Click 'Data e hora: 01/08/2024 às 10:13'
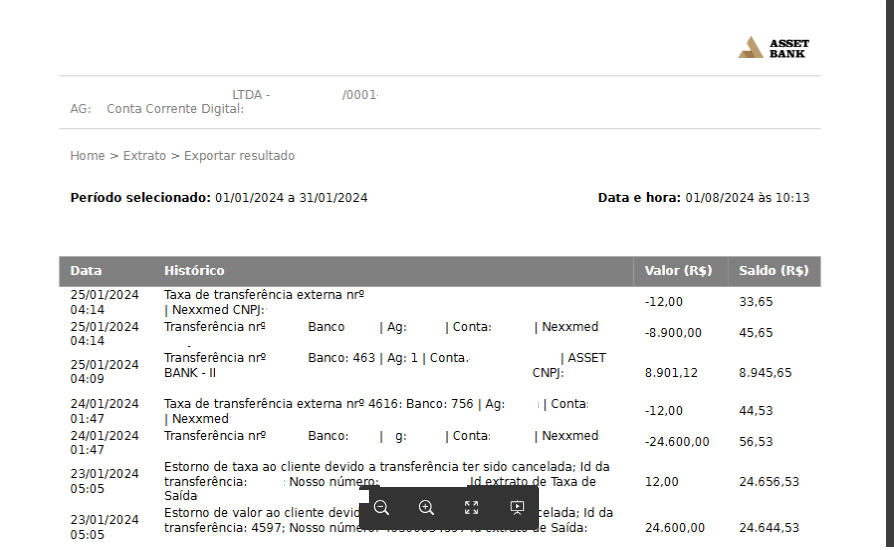The width and height of the screenshot is (894, 550). click(704, 198)
